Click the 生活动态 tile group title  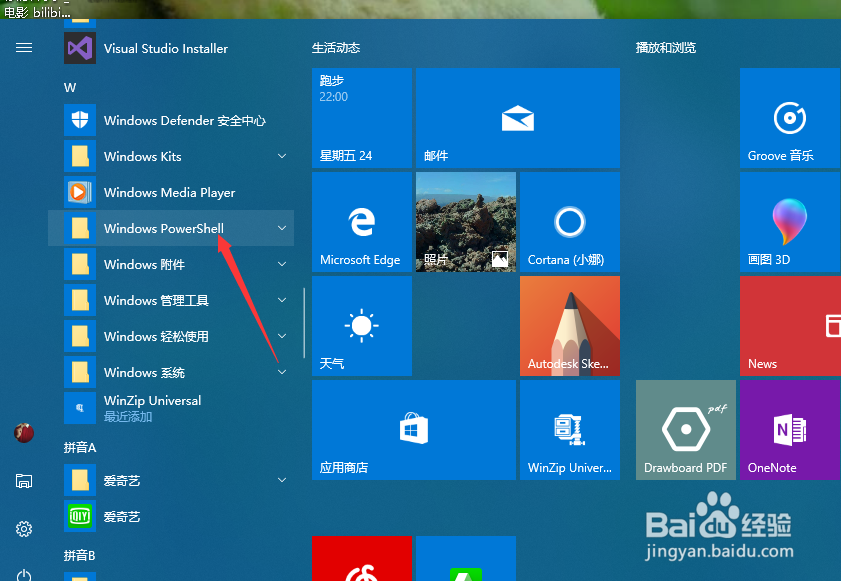pos(336,48)
